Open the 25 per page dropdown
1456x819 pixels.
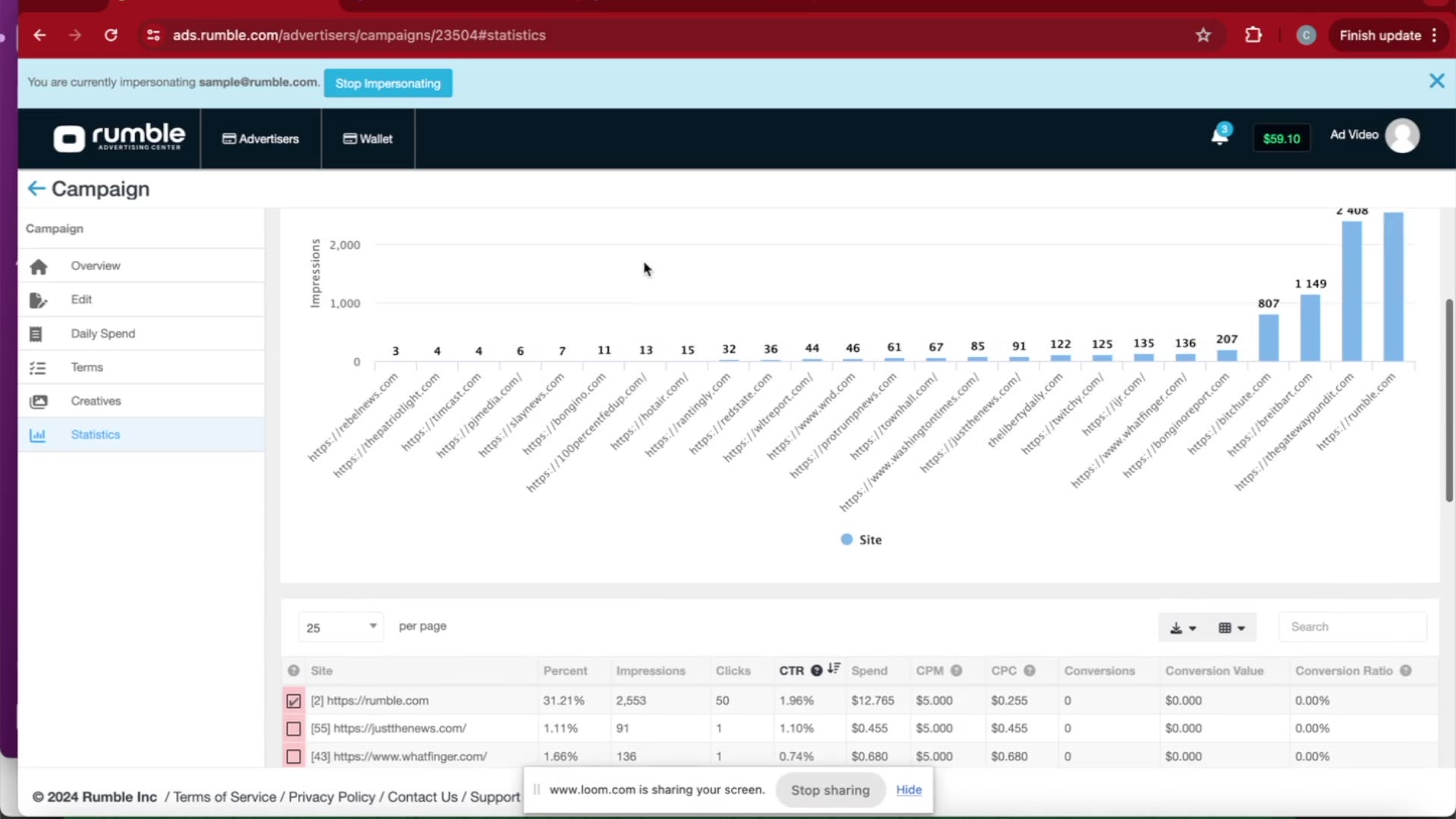point(340,626)
